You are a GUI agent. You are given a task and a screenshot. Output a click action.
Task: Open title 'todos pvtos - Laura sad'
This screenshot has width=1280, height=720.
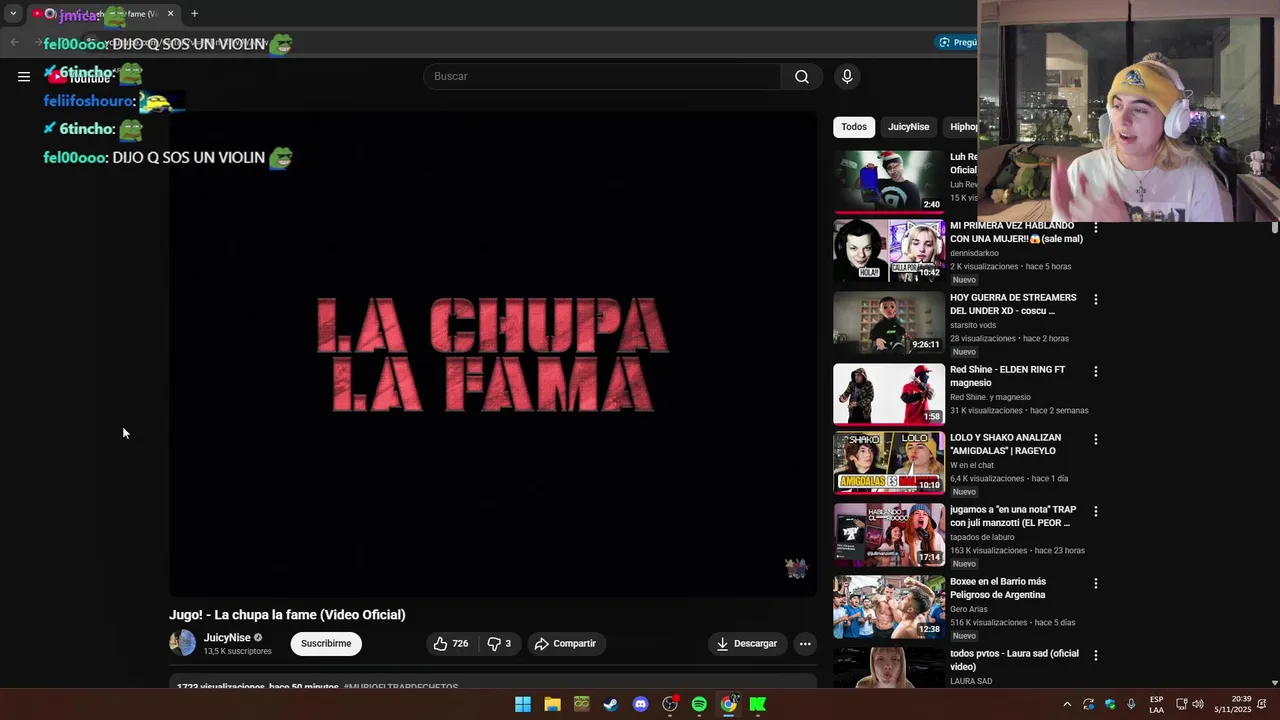1014,660
